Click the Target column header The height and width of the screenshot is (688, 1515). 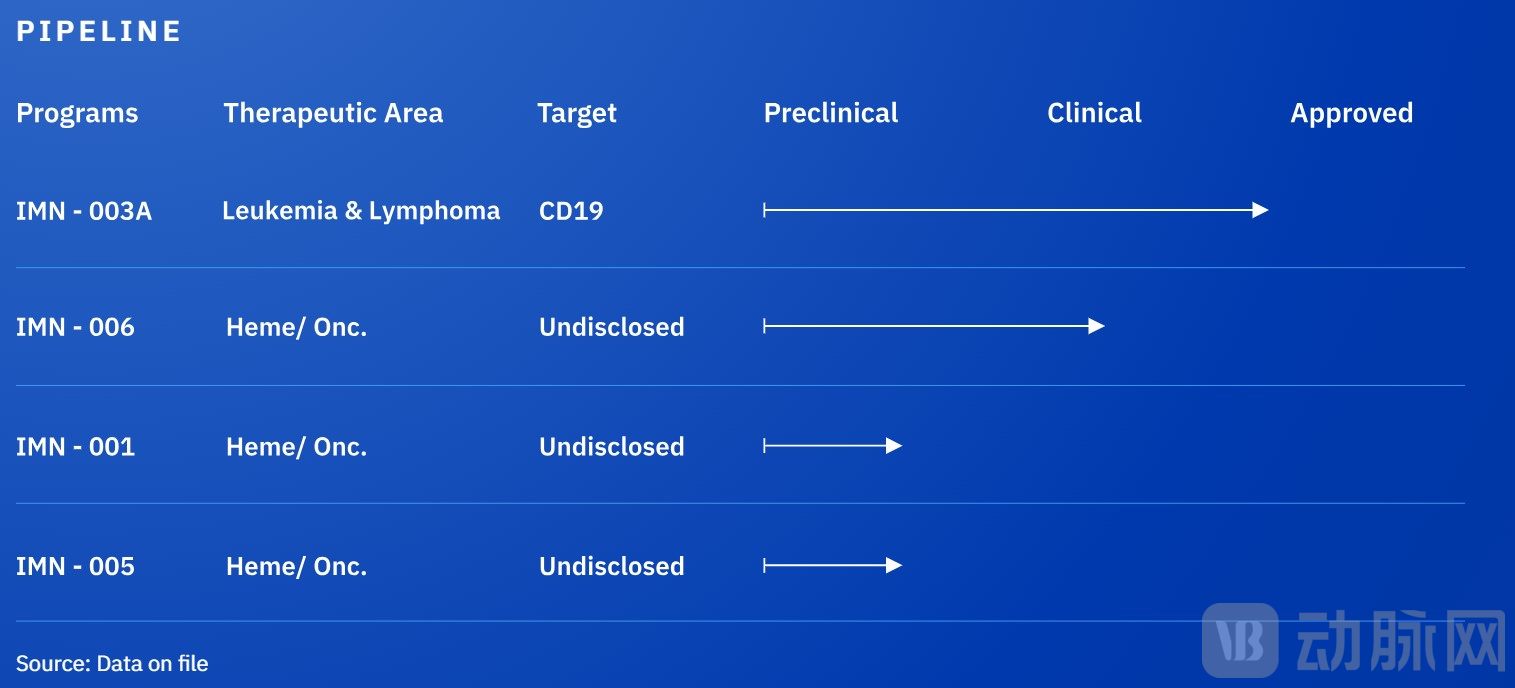tap(577, 113)
